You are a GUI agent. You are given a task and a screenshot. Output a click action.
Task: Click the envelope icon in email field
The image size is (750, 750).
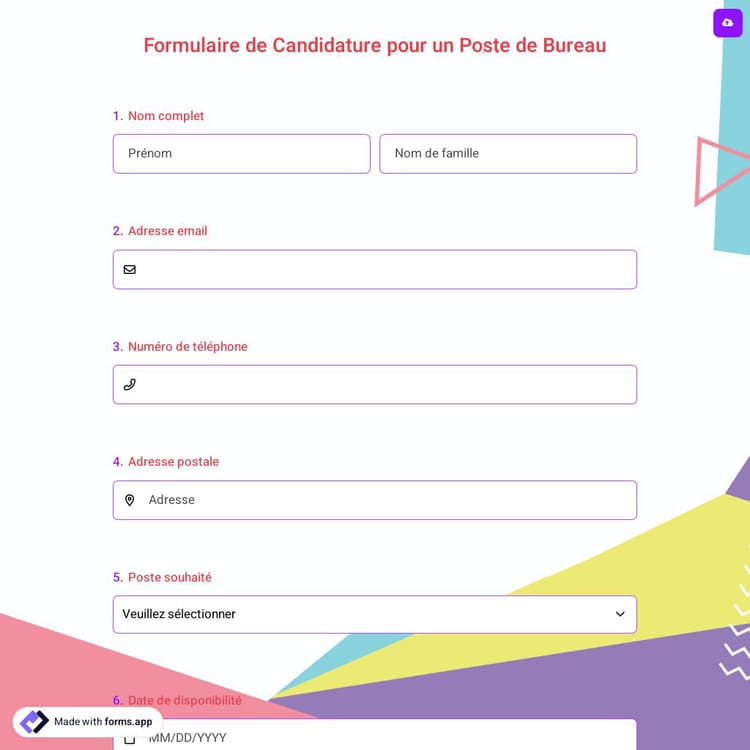click(130, 269)
